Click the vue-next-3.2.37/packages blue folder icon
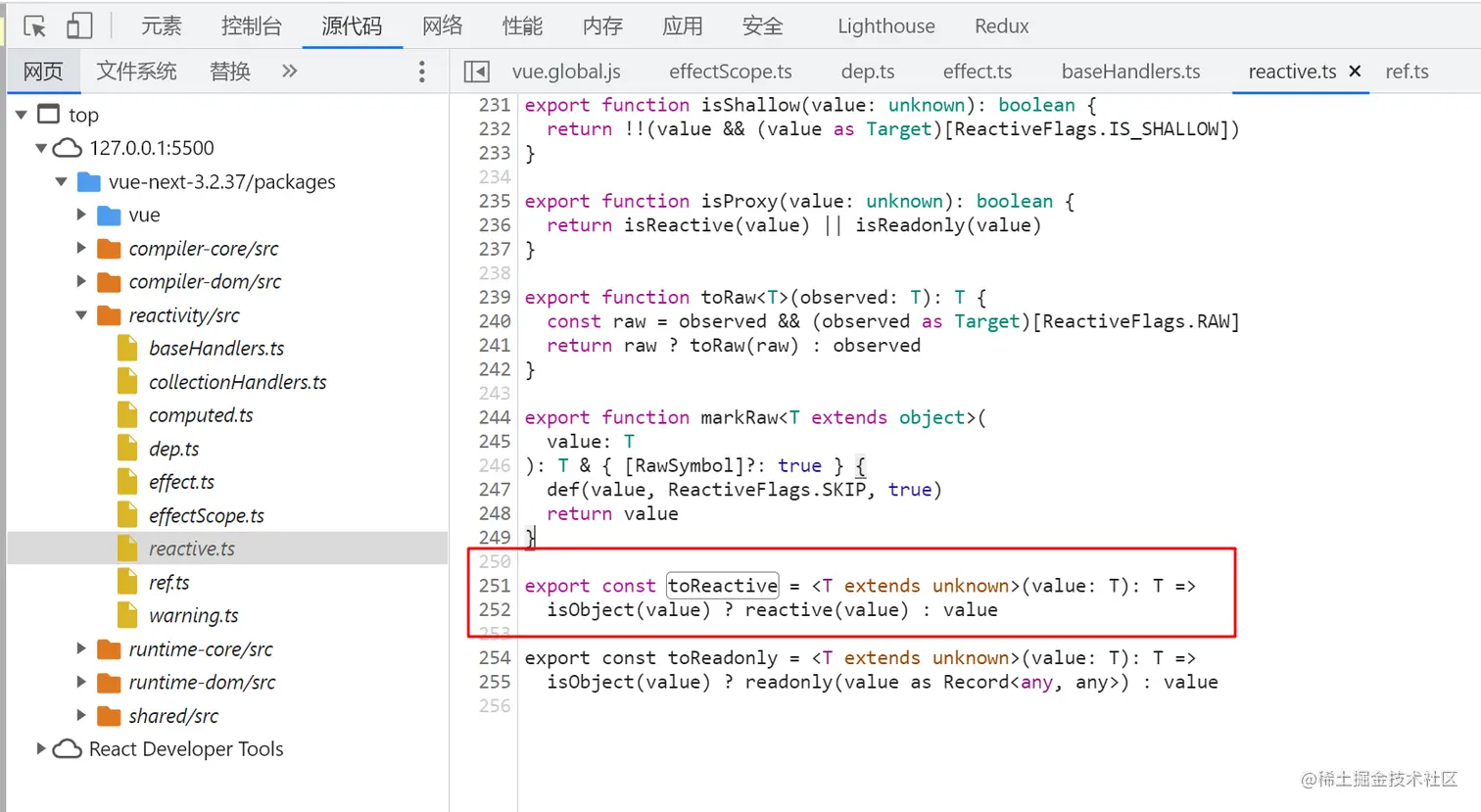 pyautogui.click(x=89, y=181)
